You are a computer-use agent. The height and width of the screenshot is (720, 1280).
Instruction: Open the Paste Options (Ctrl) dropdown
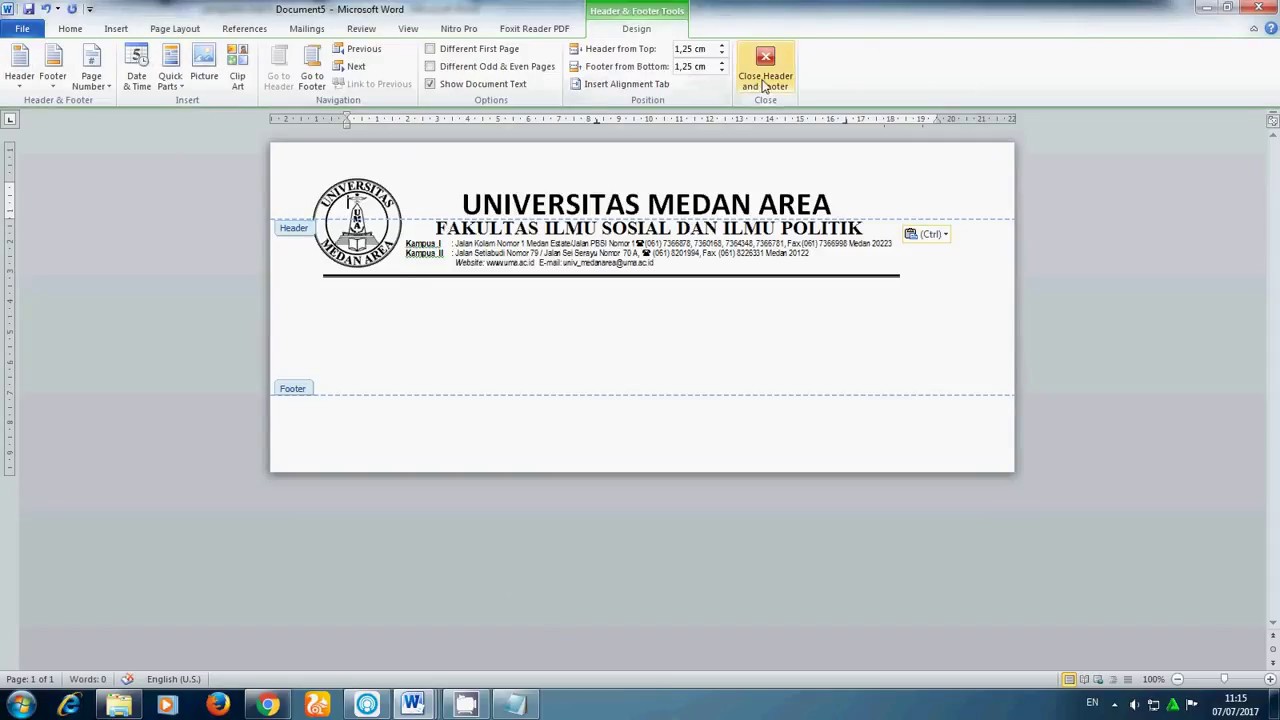pyautogui.click(x=927, y=234)
